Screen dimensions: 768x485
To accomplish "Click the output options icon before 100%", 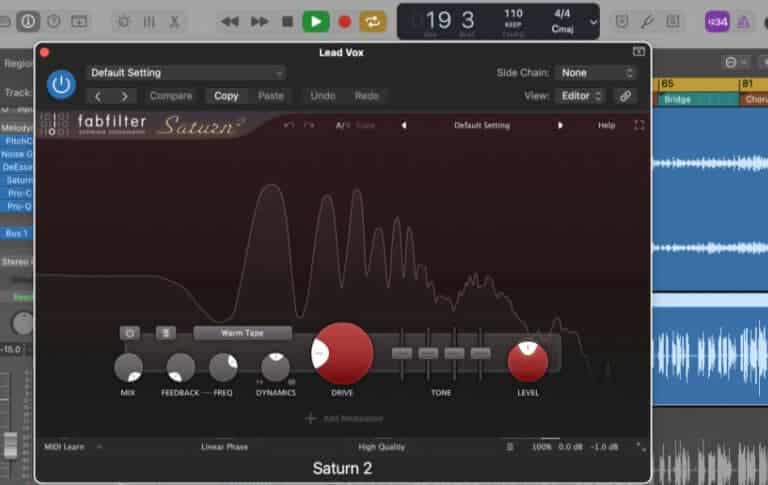I will pos(510,447).
